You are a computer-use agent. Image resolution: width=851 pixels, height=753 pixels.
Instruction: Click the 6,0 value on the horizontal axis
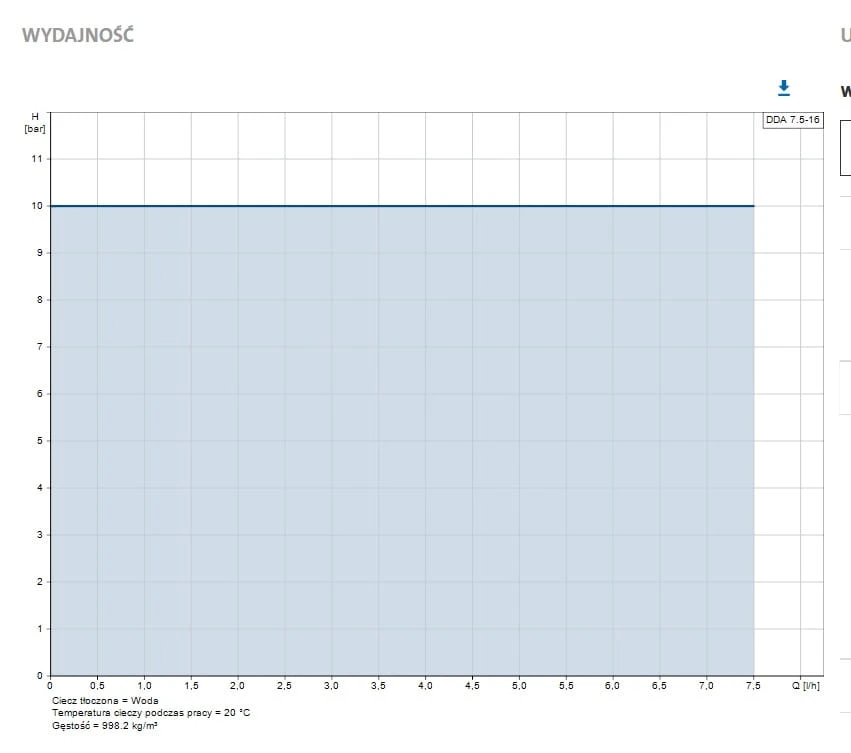pyautogui.click(x=612, y=686)
